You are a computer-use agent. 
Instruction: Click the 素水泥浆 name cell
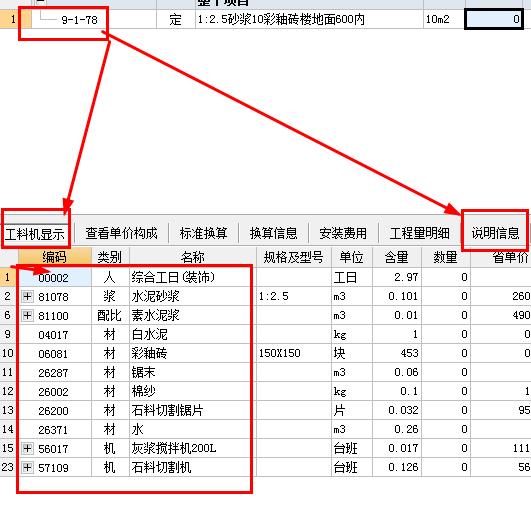[192, 316]
